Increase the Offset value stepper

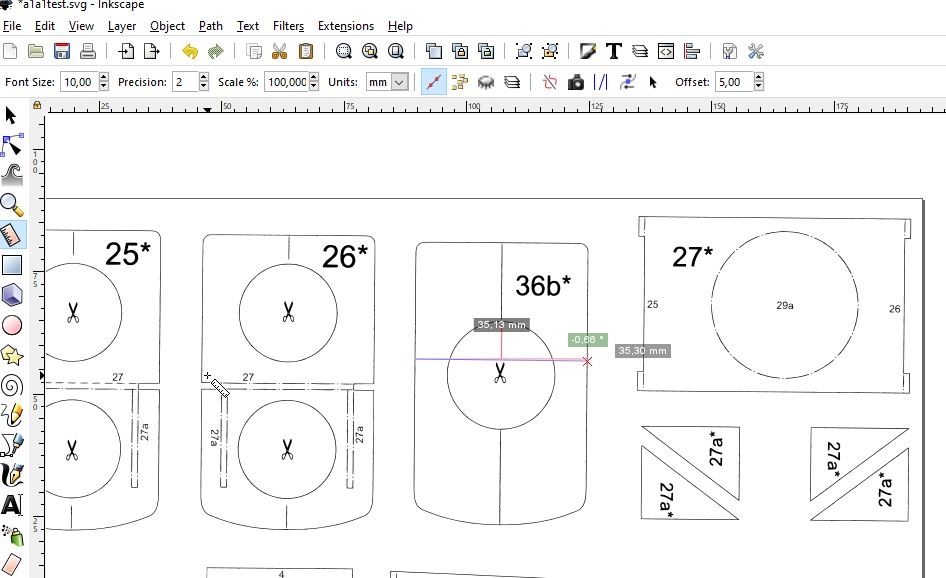(x=759, y=78)
